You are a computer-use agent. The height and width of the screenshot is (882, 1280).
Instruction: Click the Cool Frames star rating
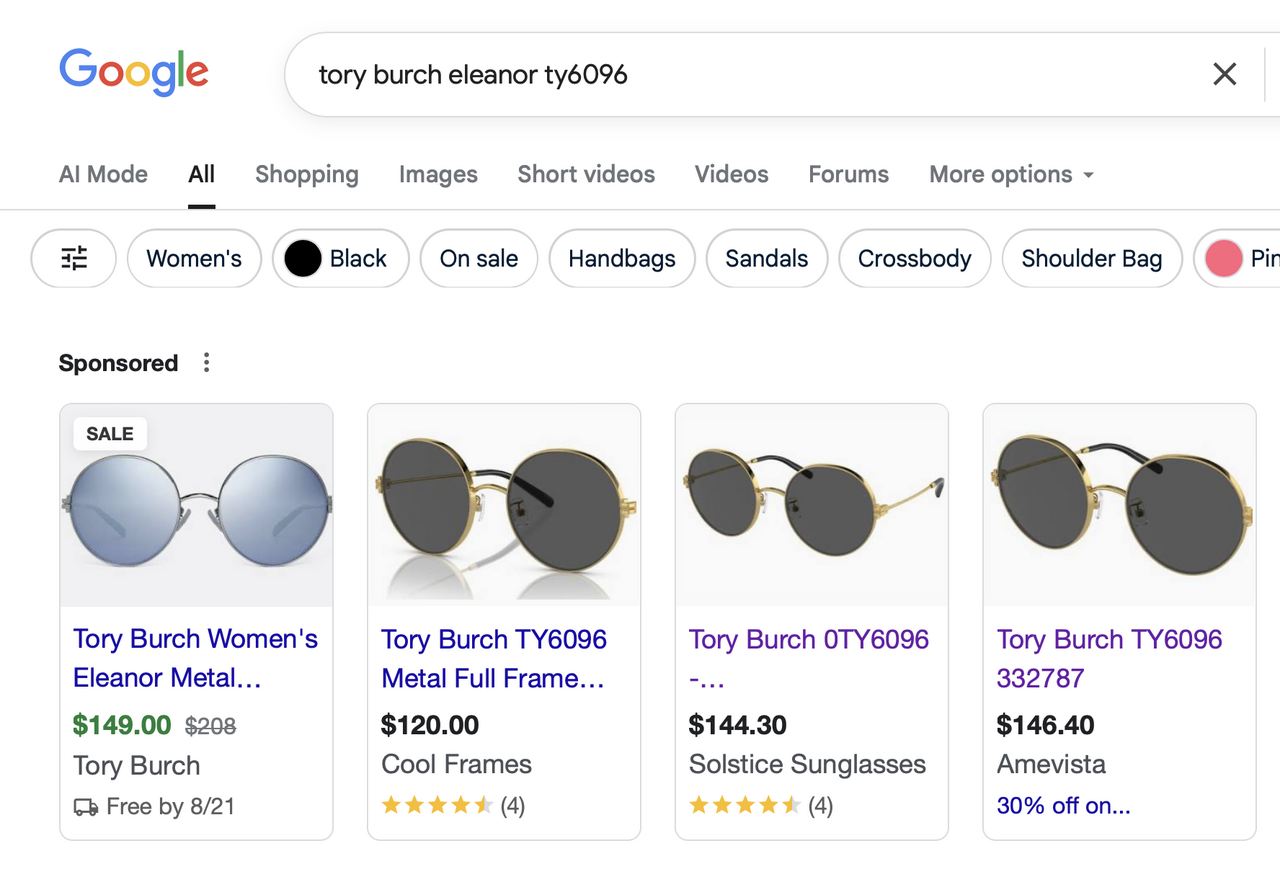click(438, 805)
